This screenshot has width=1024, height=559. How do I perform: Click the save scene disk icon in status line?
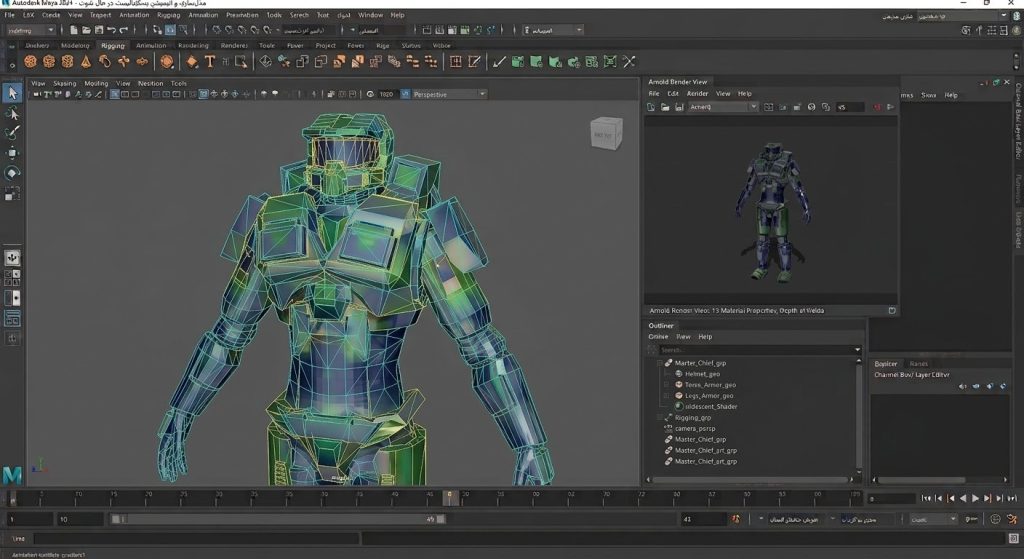click(x=99, y=30)
